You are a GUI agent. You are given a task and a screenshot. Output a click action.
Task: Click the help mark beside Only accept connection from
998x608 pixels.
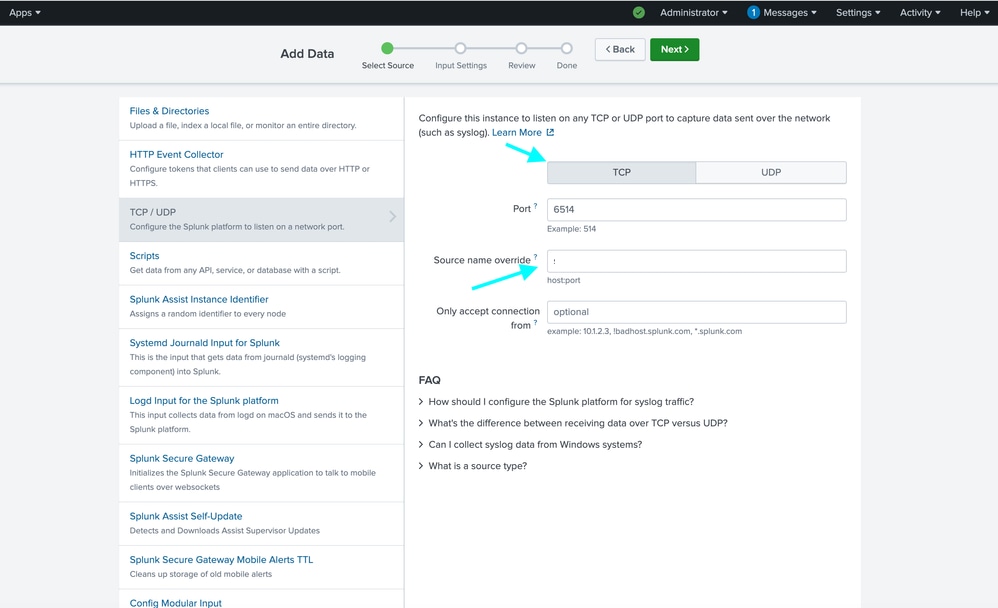535,322
